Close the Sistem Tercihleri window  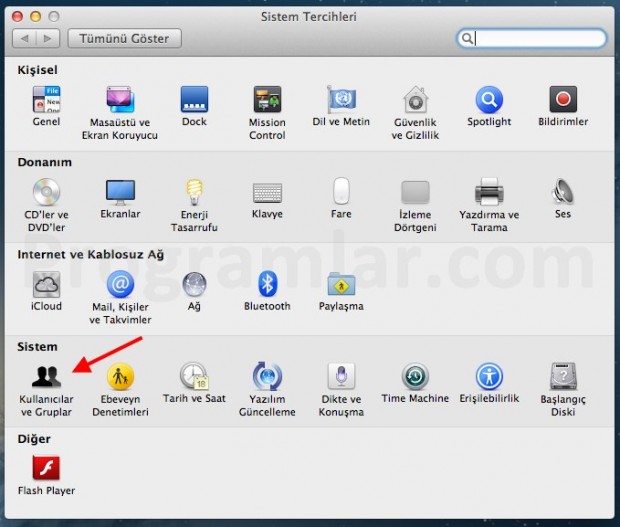pos(17,17)
